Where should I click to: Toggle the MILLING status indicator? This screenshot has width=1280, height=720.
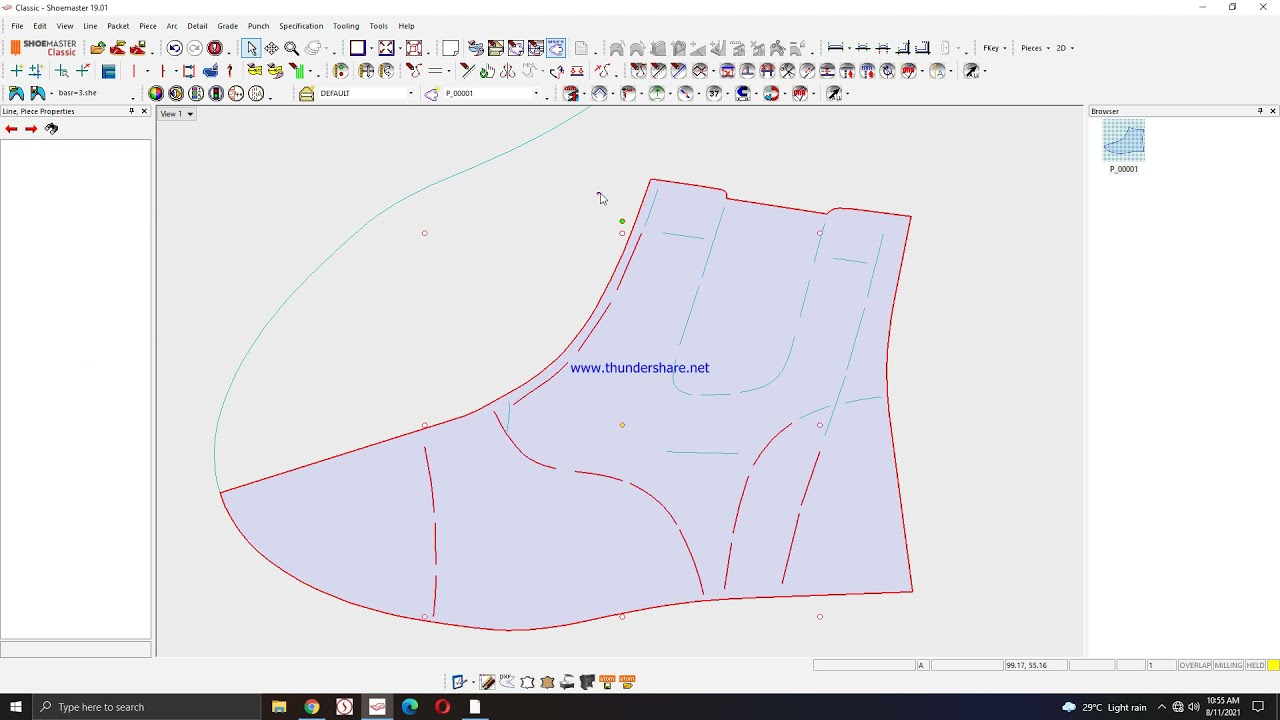[x=1228, y=665]
